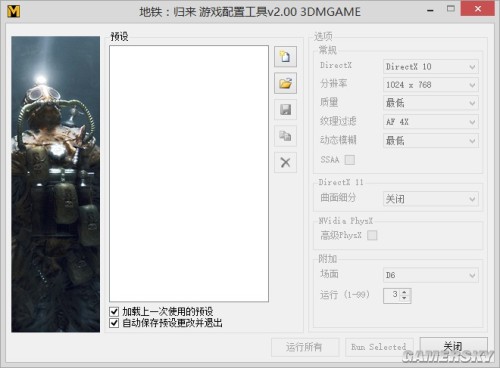The height and width of the screenshot is (368, 500).
Task: Enable the 高级PhysX checkbox
Action: [372, 235]
